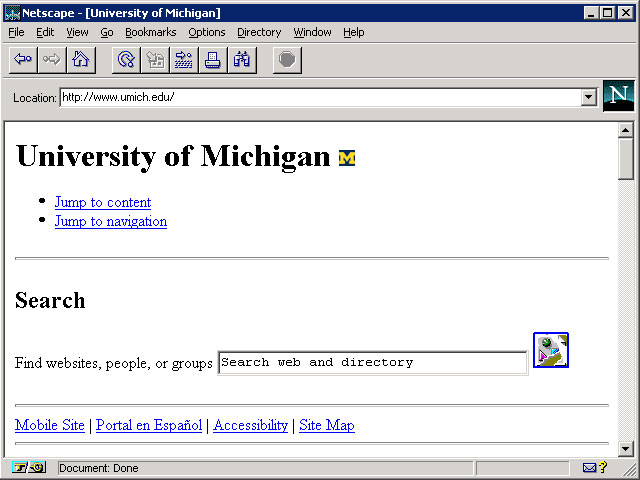Viewport: 640px width, 480px height.
Task: Focus the Search web and directory field
Action: [x=373, y=363]
